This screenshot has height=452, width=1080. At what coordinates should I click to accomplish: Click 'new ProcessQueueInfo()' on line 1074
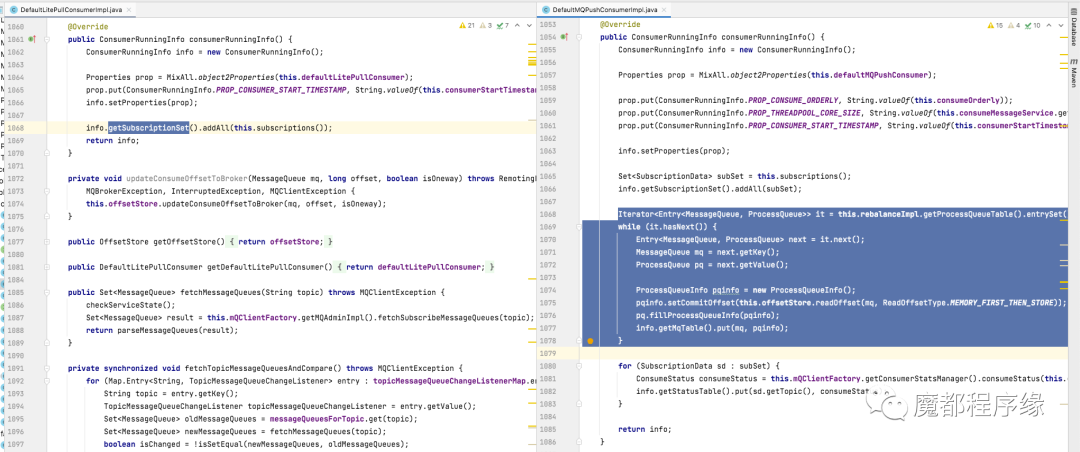(802, 289)
